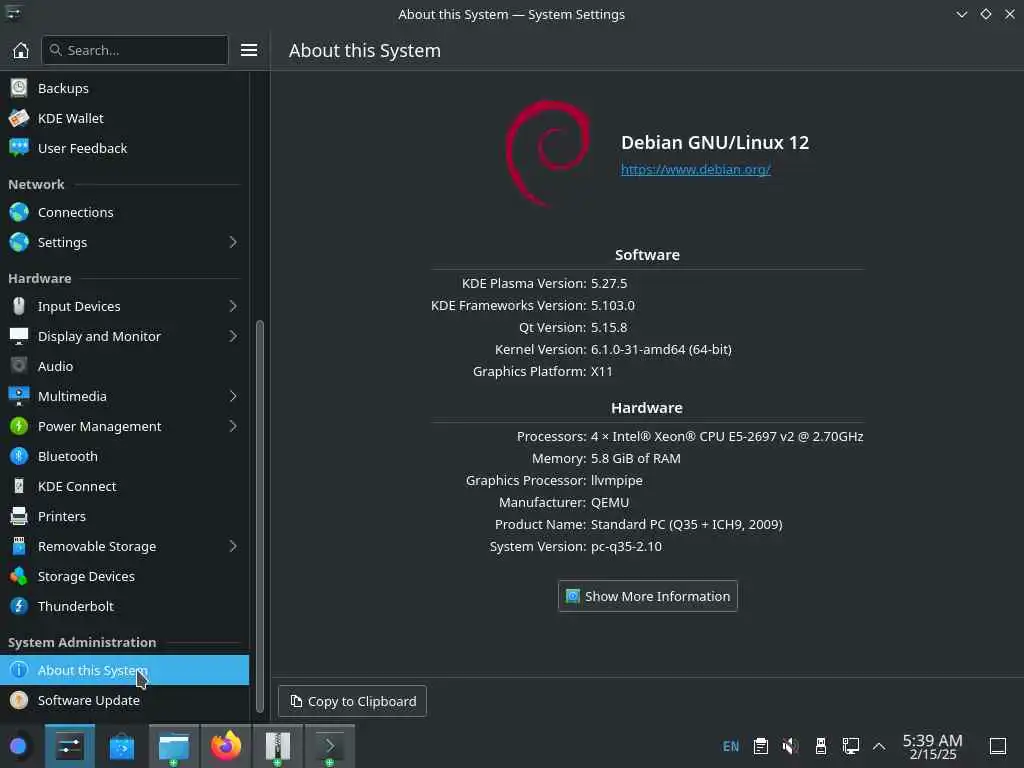Image resolution: width=1024 pixels, height=768 pixels.
Task: Expand the Input Devices chevron
Action: 233,306
